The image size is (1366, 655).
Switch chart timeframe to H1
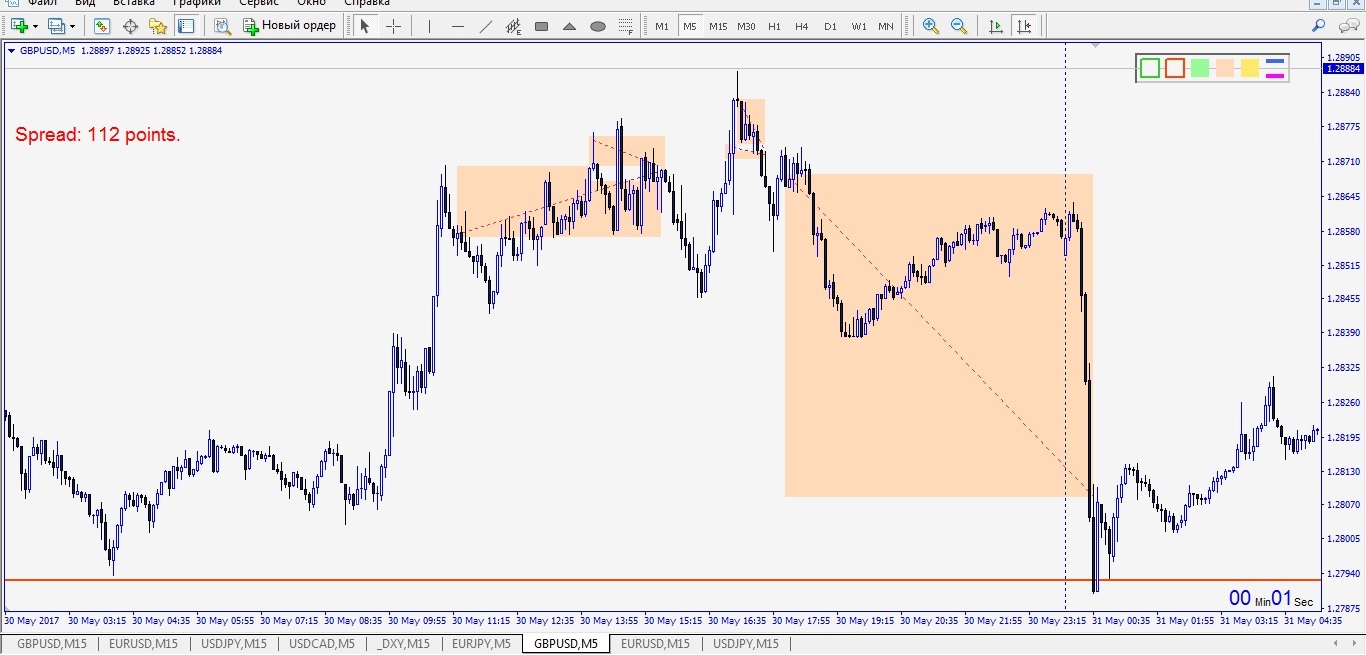(774, 26)
